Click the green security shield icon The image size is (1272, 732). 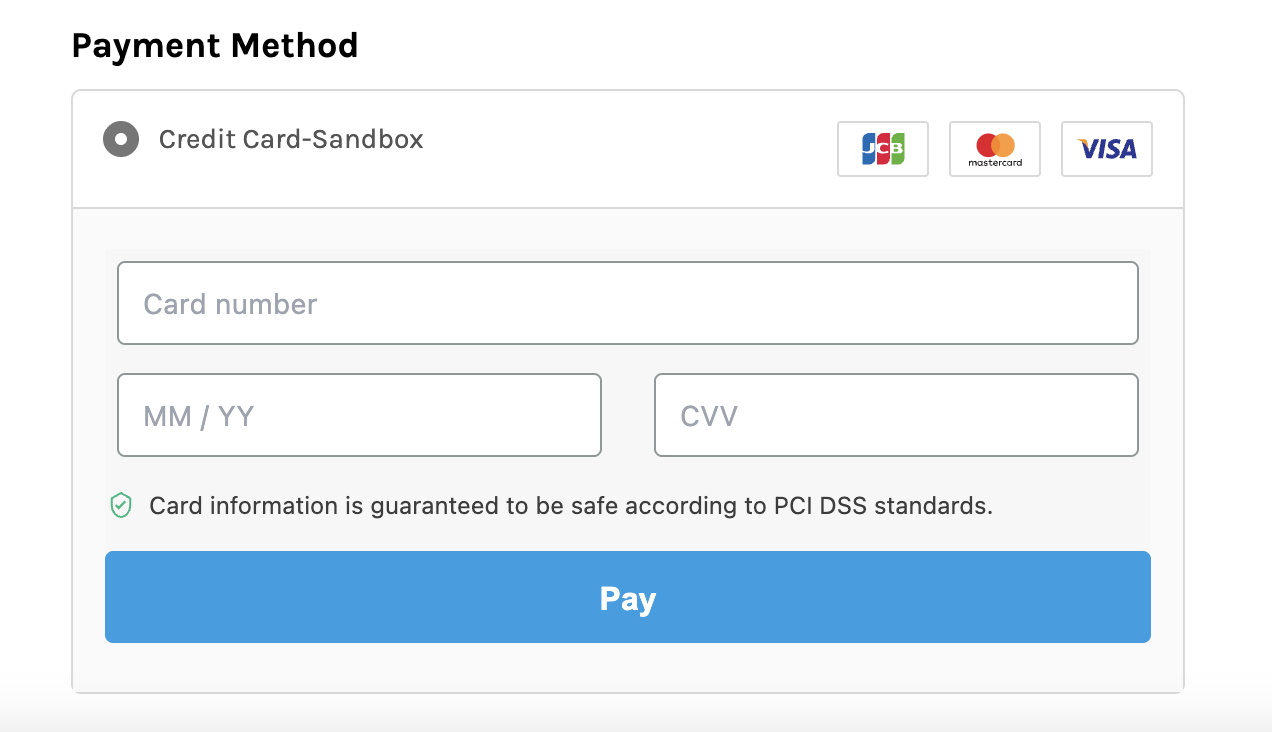[121, 505]
